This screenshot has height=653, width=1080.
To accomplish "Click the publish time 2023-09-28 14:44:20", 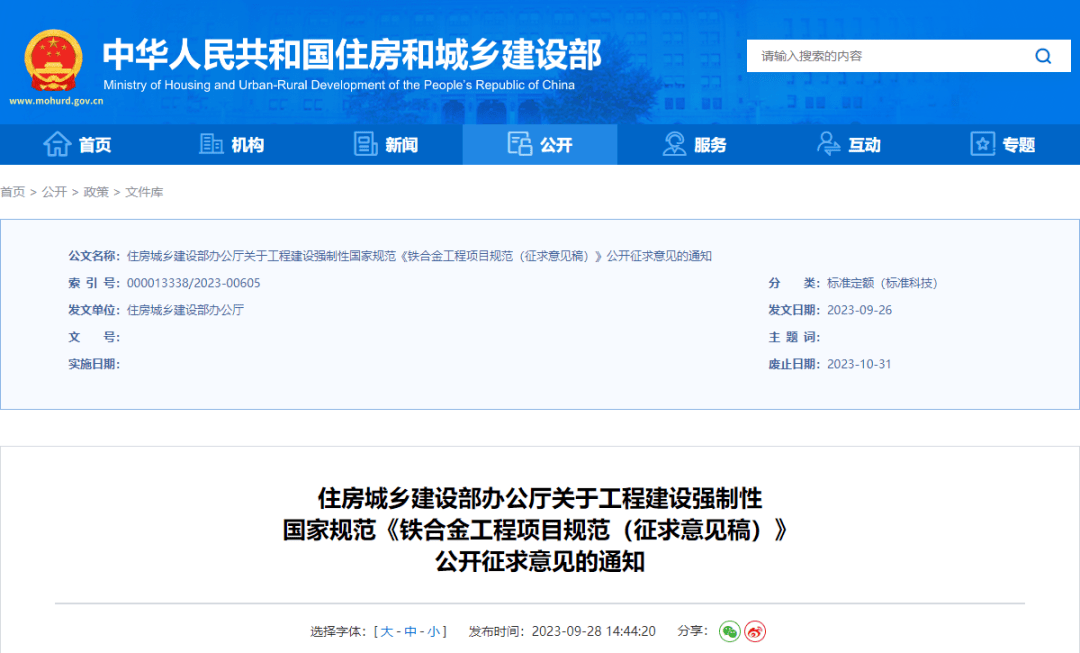I will 594,632.
